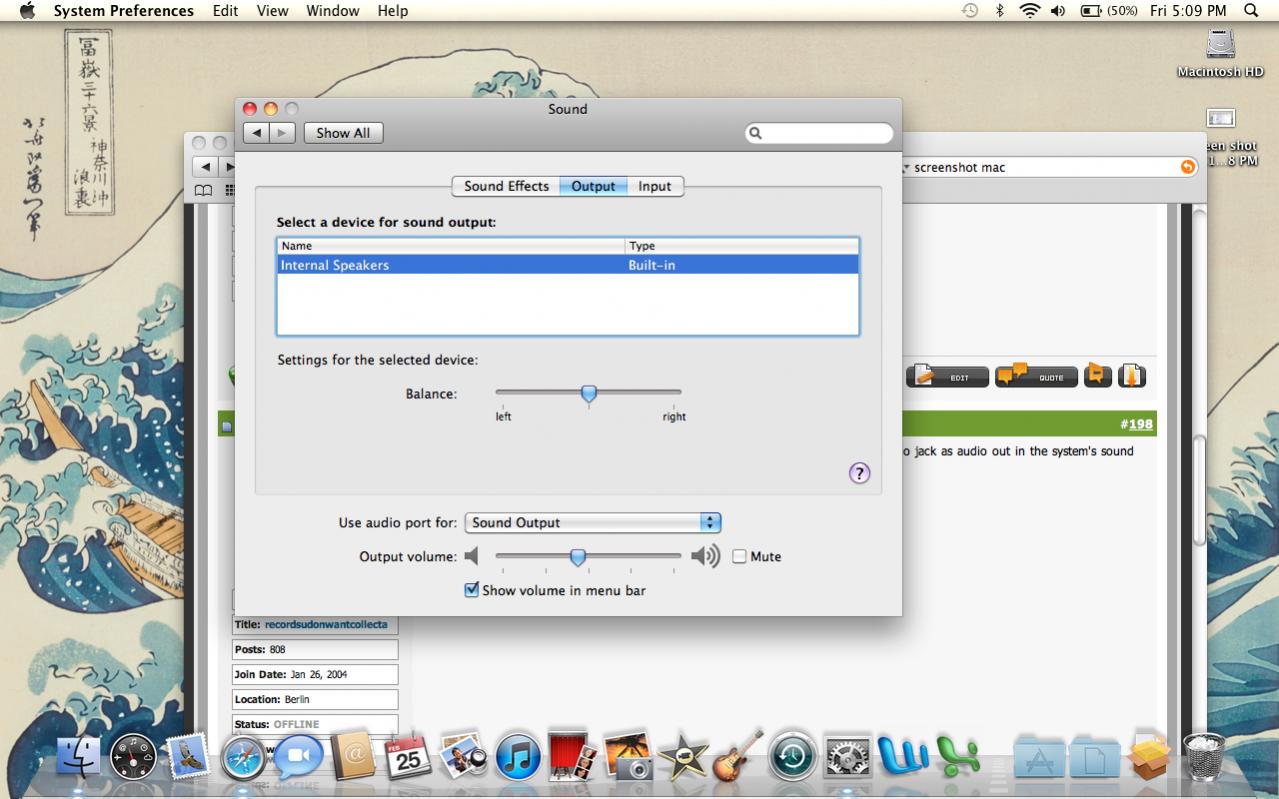1279x799 pixels.
Task: Click the Name column header
Action: [451, 246]
